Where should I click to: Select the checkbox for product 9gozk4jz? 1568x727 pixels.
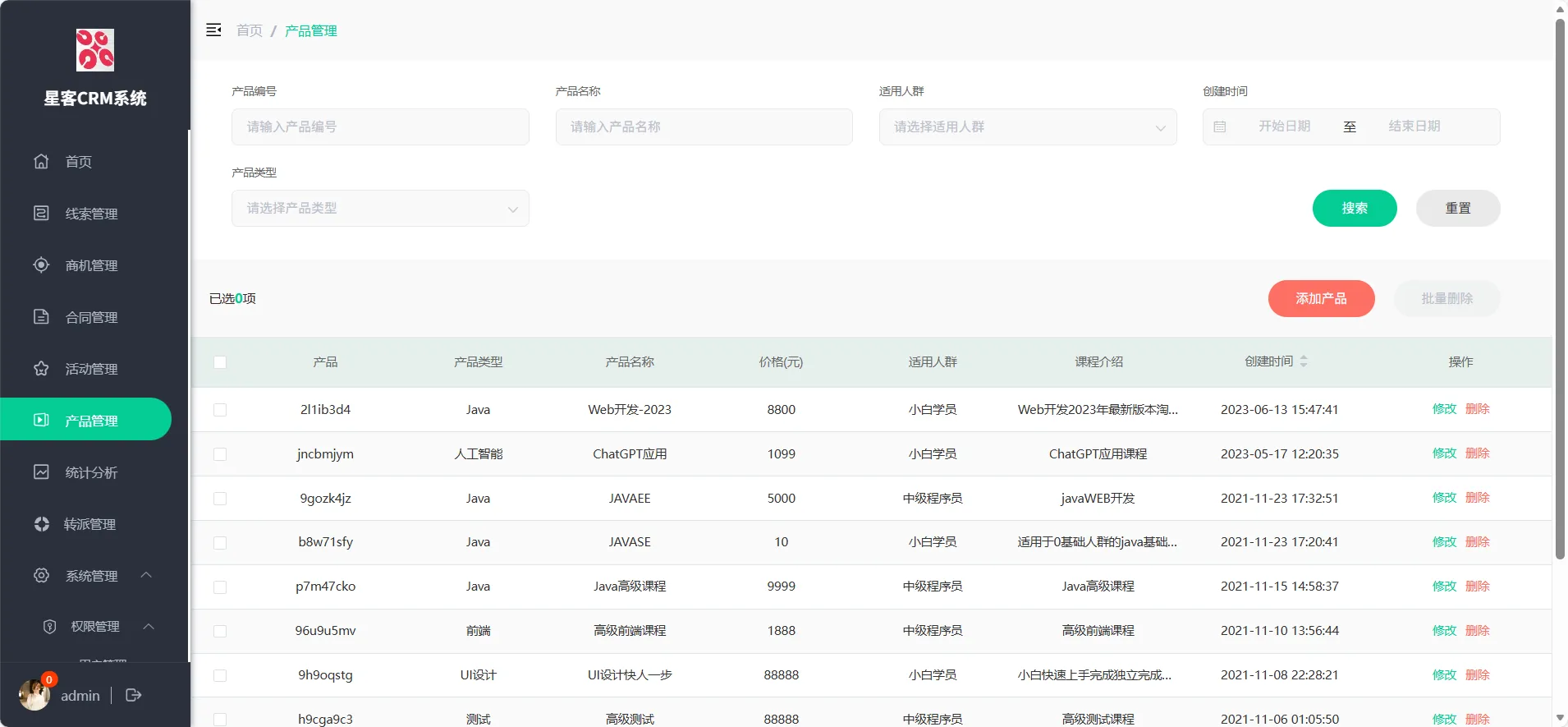(220, 499)
